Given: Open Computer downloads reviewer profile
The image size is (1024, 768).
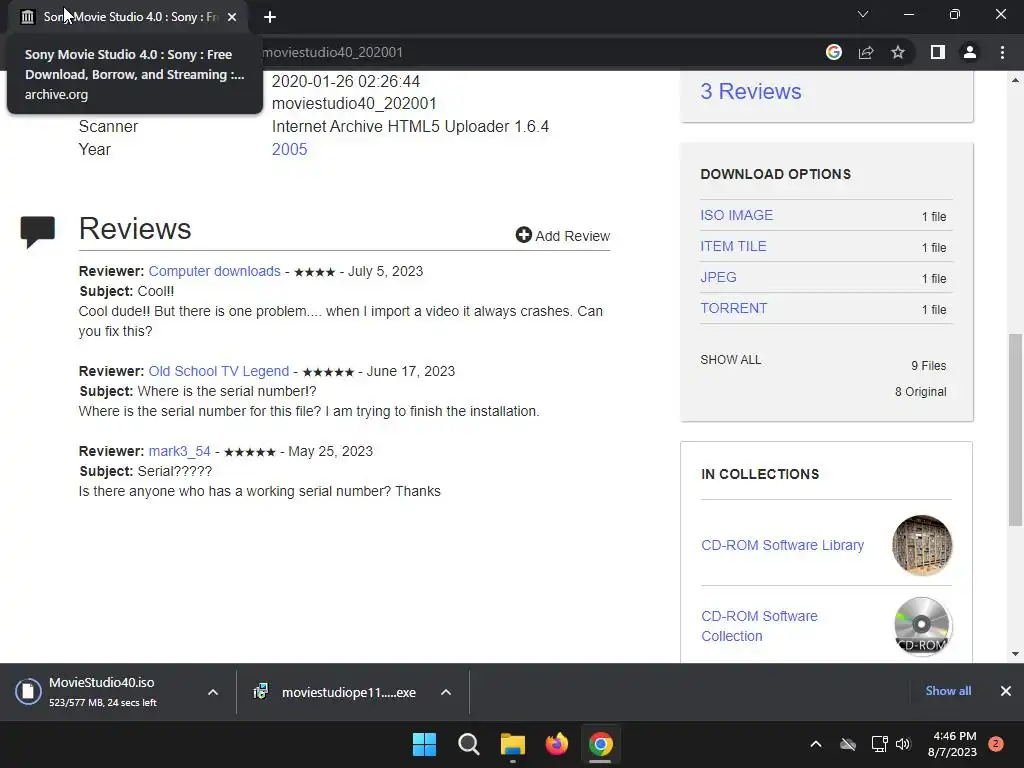Looking at the screenshot, I should 214,271.
